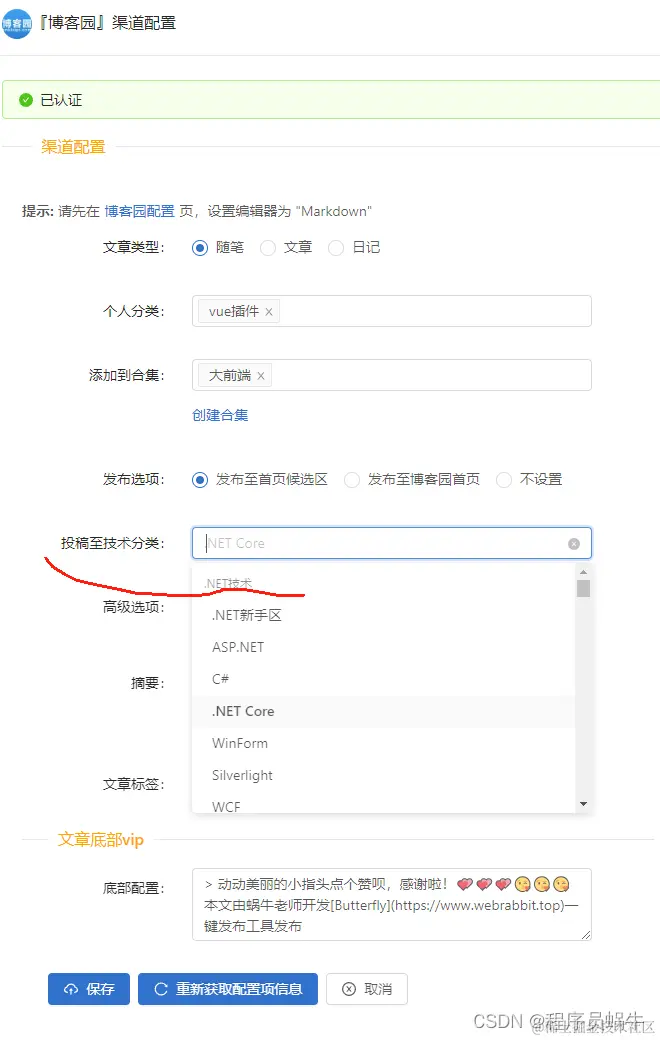Click 重新获取配置项信息 button

[x=228, y=989]
